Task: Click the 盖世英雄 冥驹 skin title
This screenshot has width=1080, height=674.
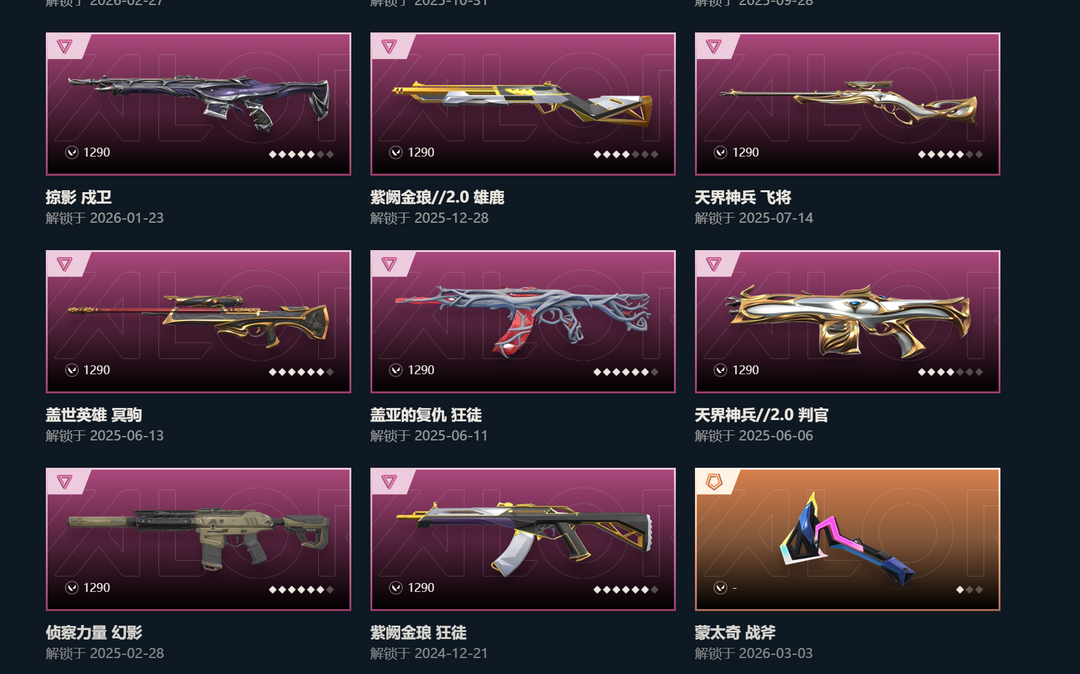Action: pyautogui.click(x=94, y=414)
